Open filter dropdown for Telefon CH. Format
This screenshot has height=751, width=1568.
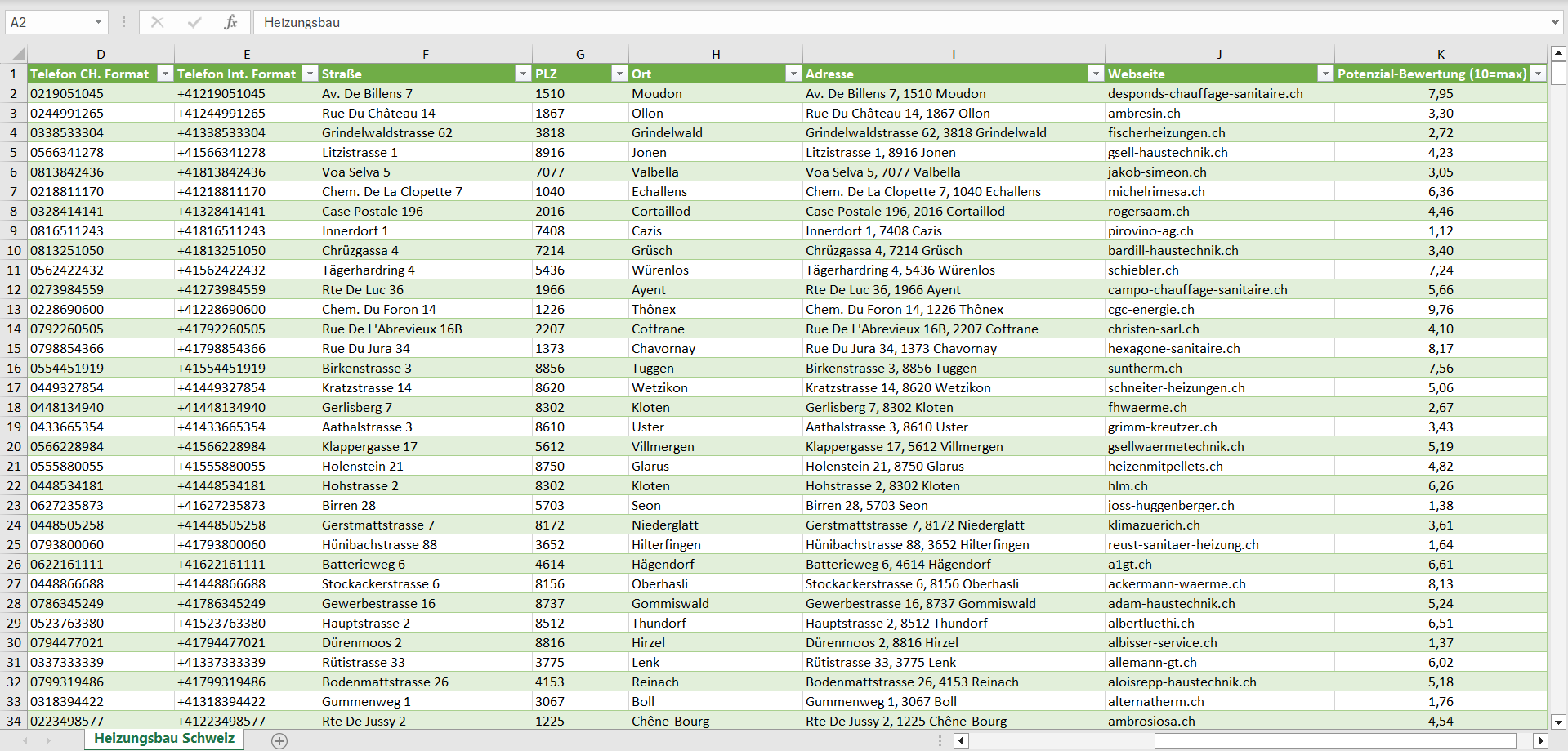165,74
